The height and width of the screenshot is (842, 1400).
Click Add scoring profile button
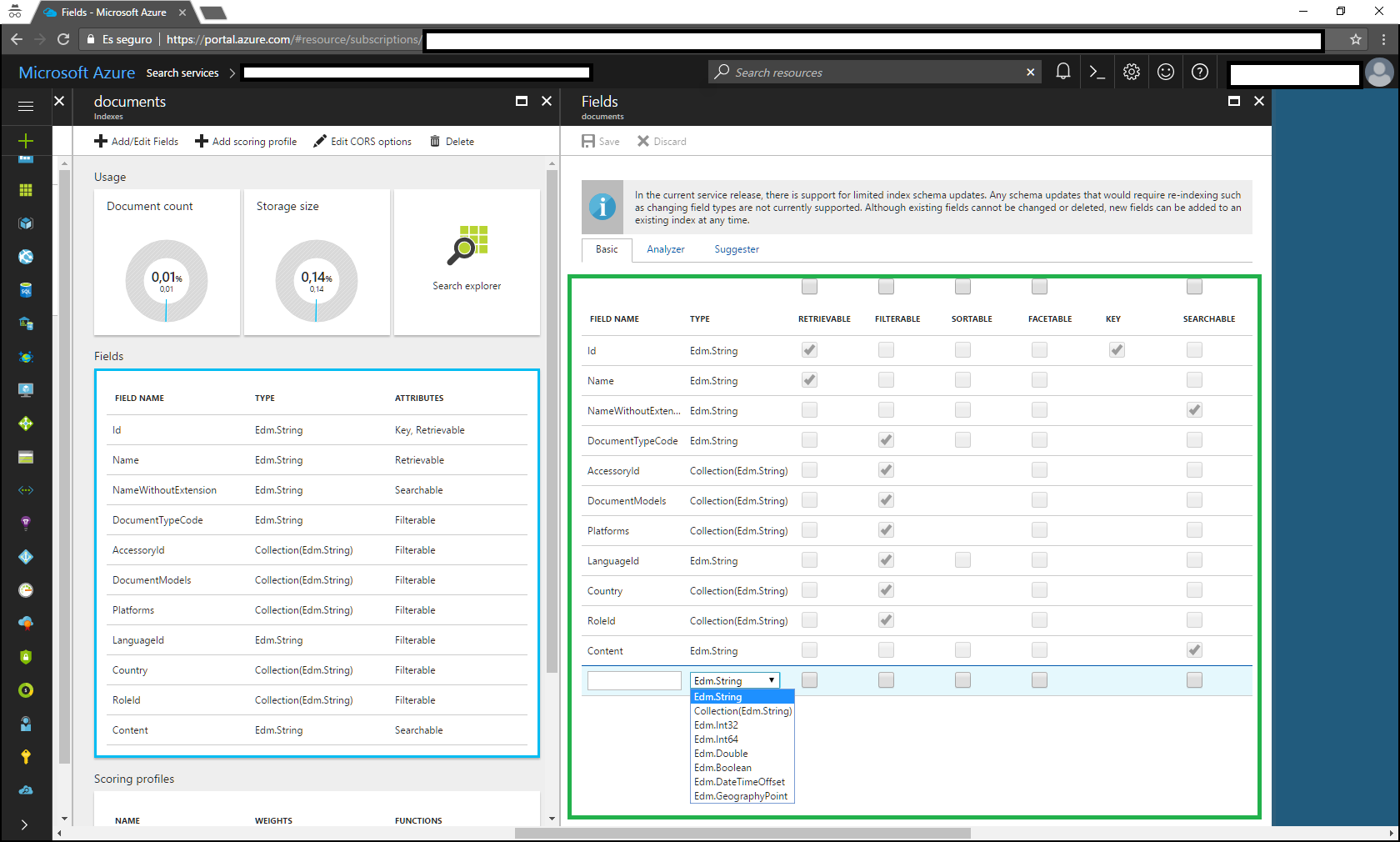[246, 142]
